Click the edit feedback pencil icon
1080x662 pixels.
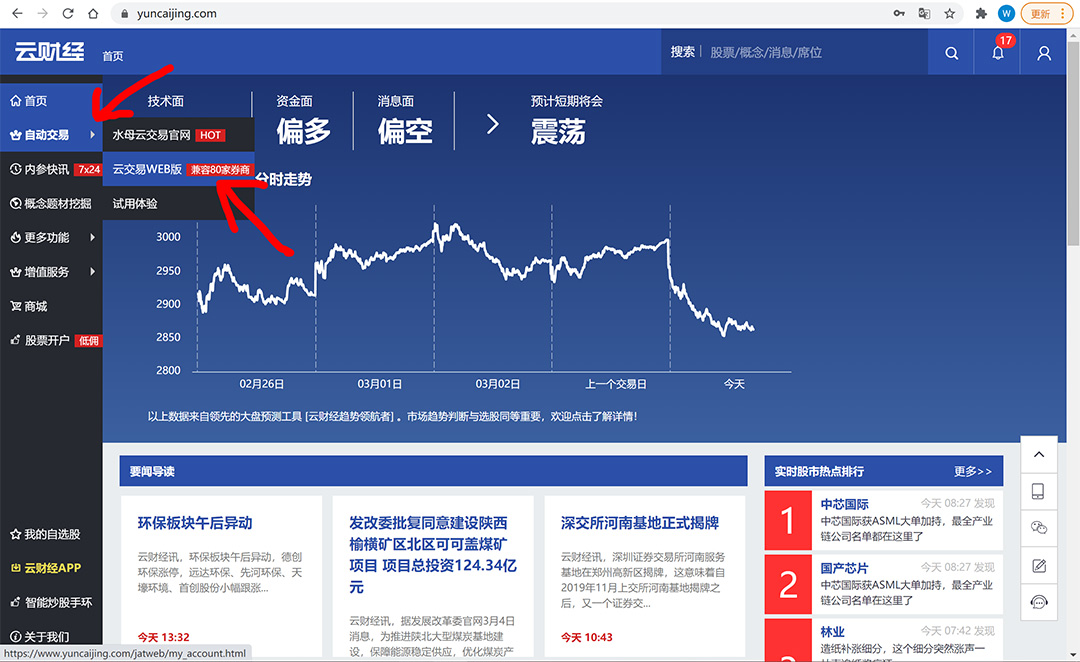[1039, 566]
